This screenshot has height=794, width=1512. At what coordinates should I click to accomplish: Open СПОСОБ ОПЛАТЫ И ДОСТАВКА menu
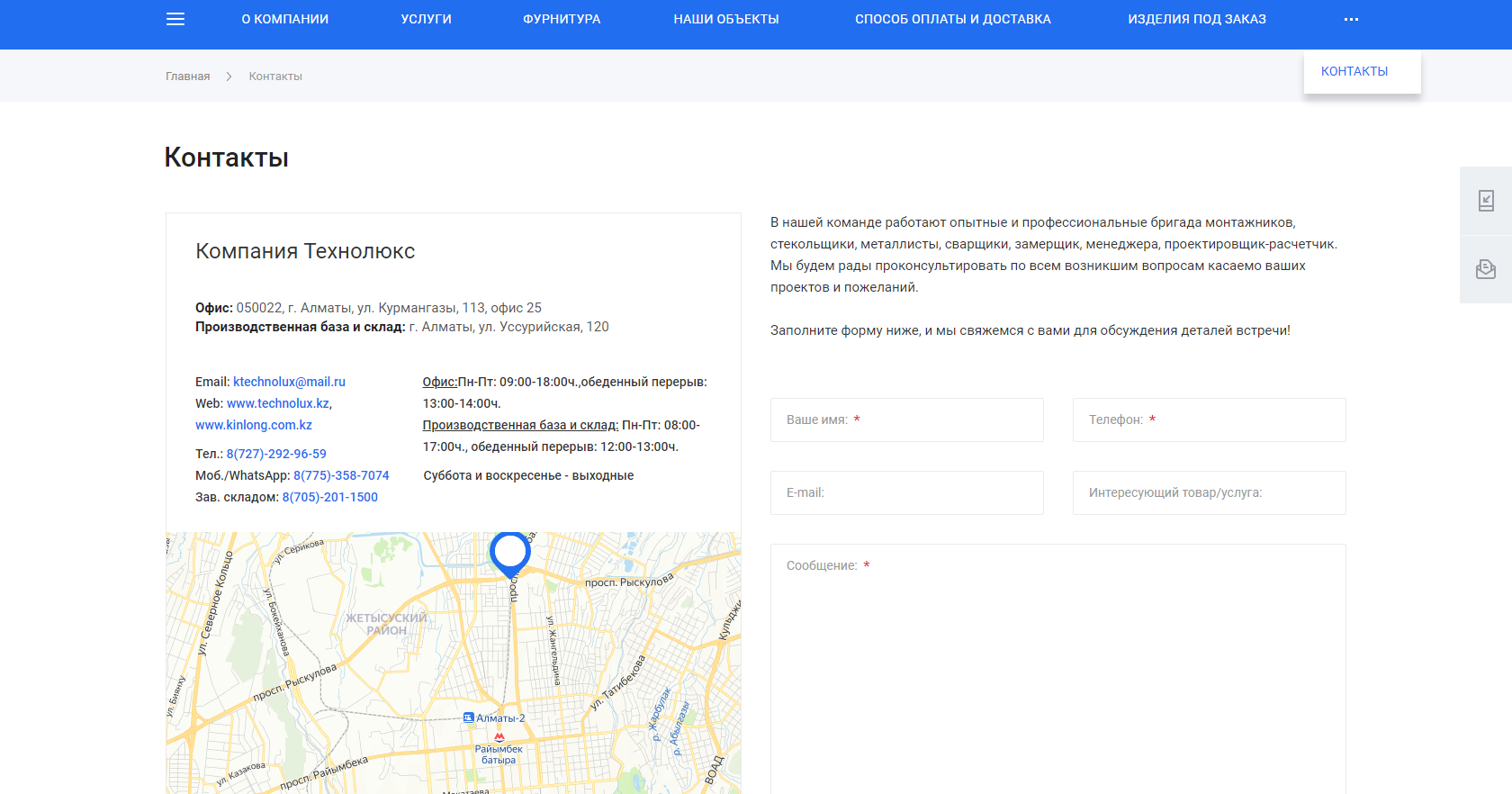(953, 19)
